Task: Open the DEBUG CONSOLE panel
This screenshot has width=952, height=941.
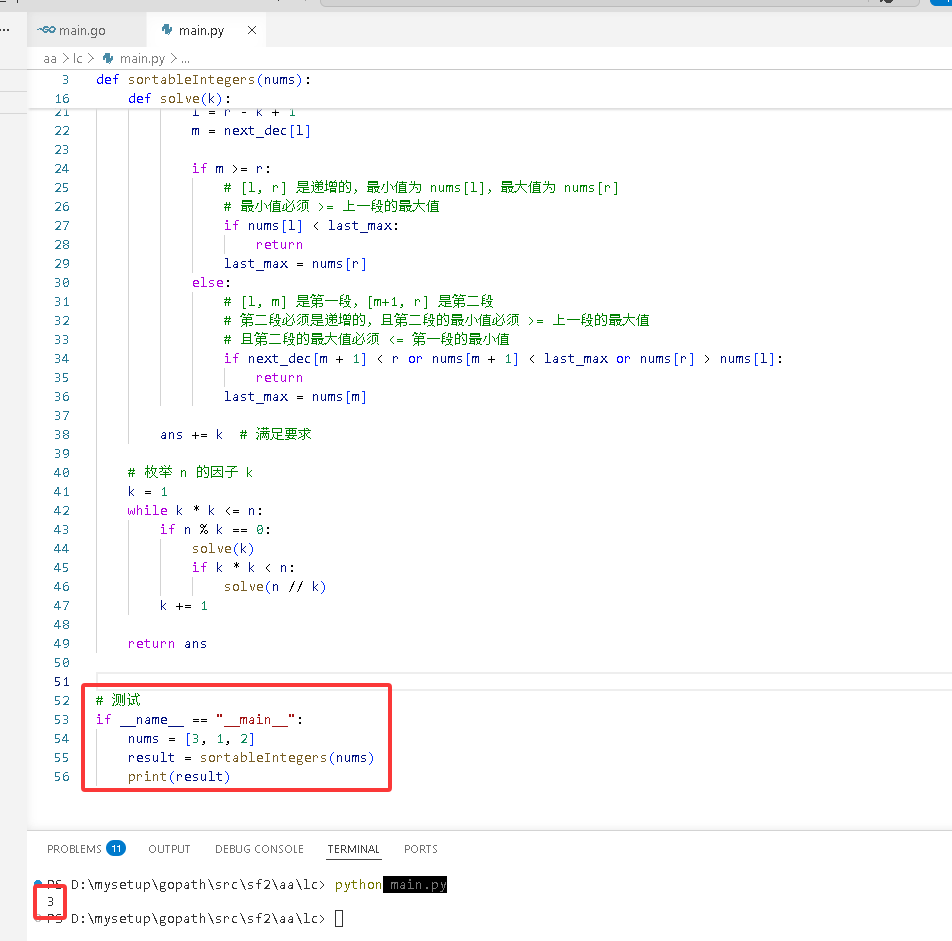Action: pos(259,849)
